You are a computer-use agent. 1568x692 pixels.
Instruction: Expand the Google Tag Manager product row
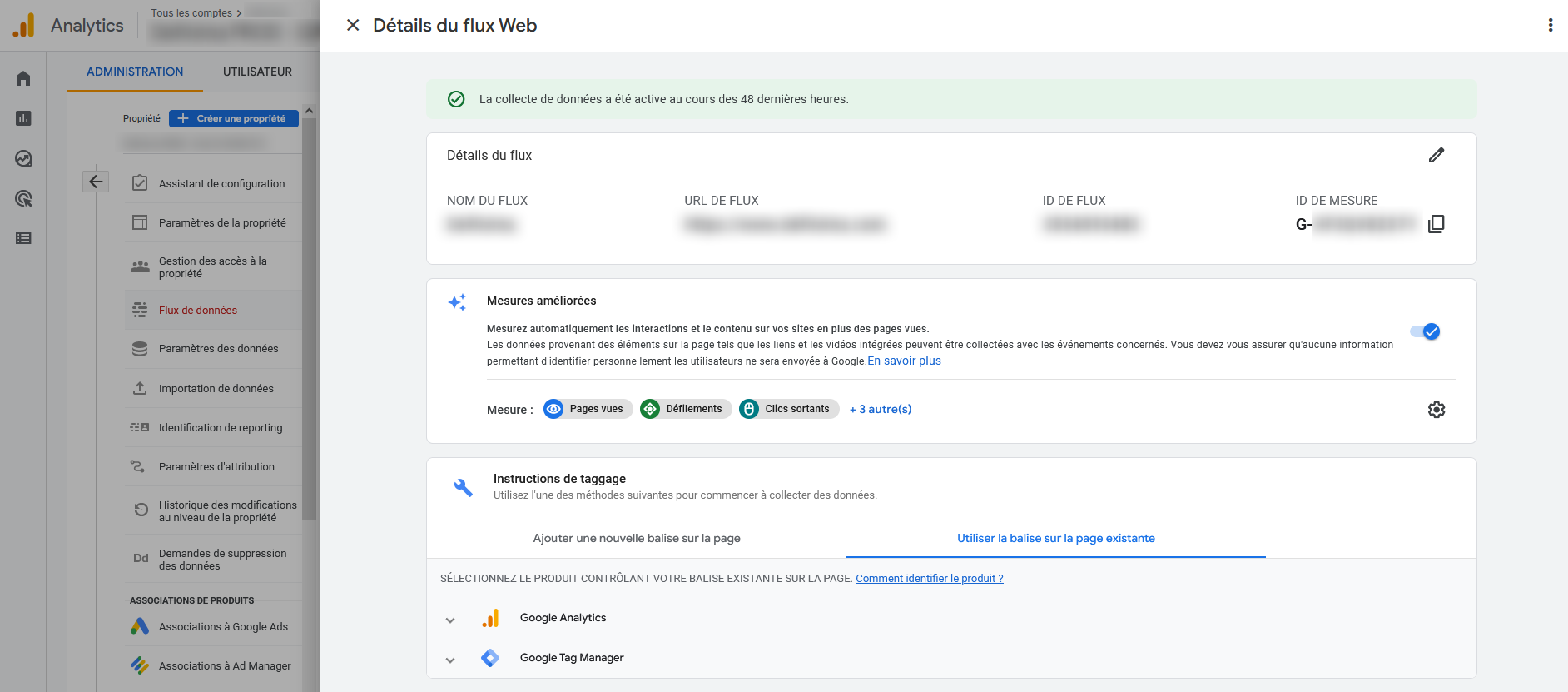coord(450,660)
